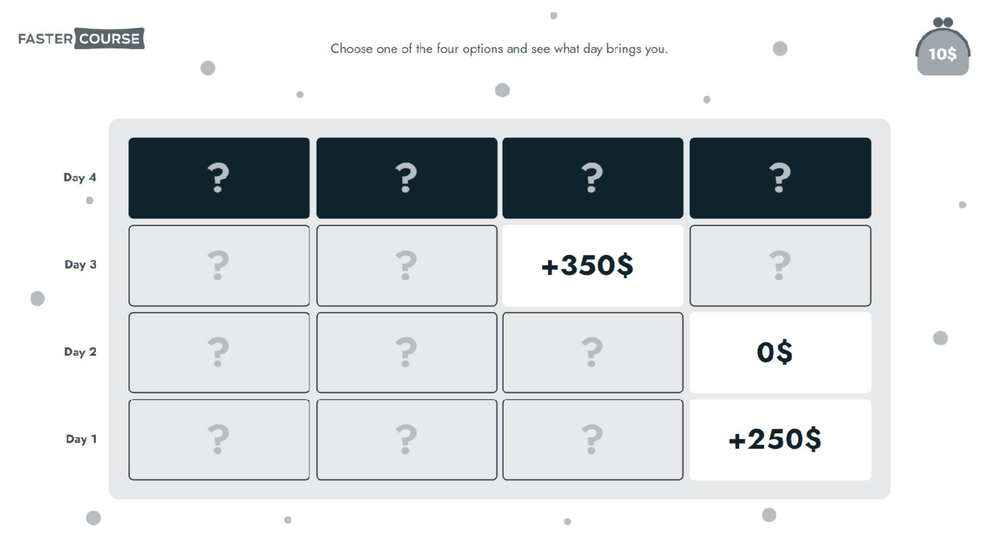
Task: Click the Day 4 row label
Action: tap(80, 178)
